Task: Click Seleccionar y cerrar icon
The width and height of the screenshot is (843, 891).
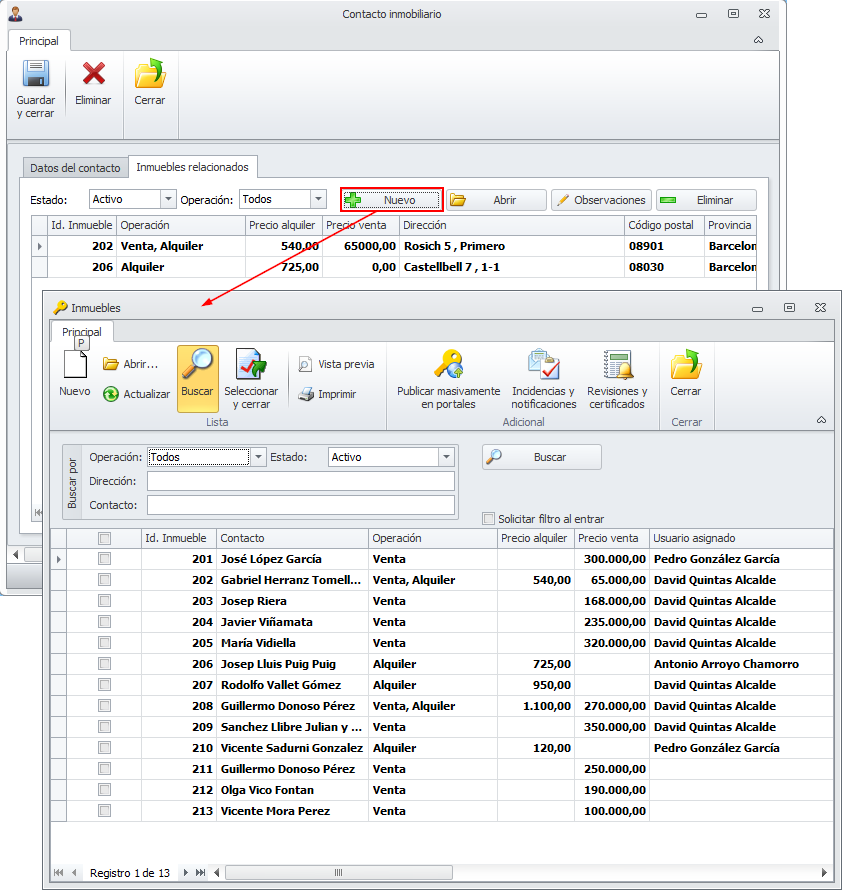Action: [251, 365]
